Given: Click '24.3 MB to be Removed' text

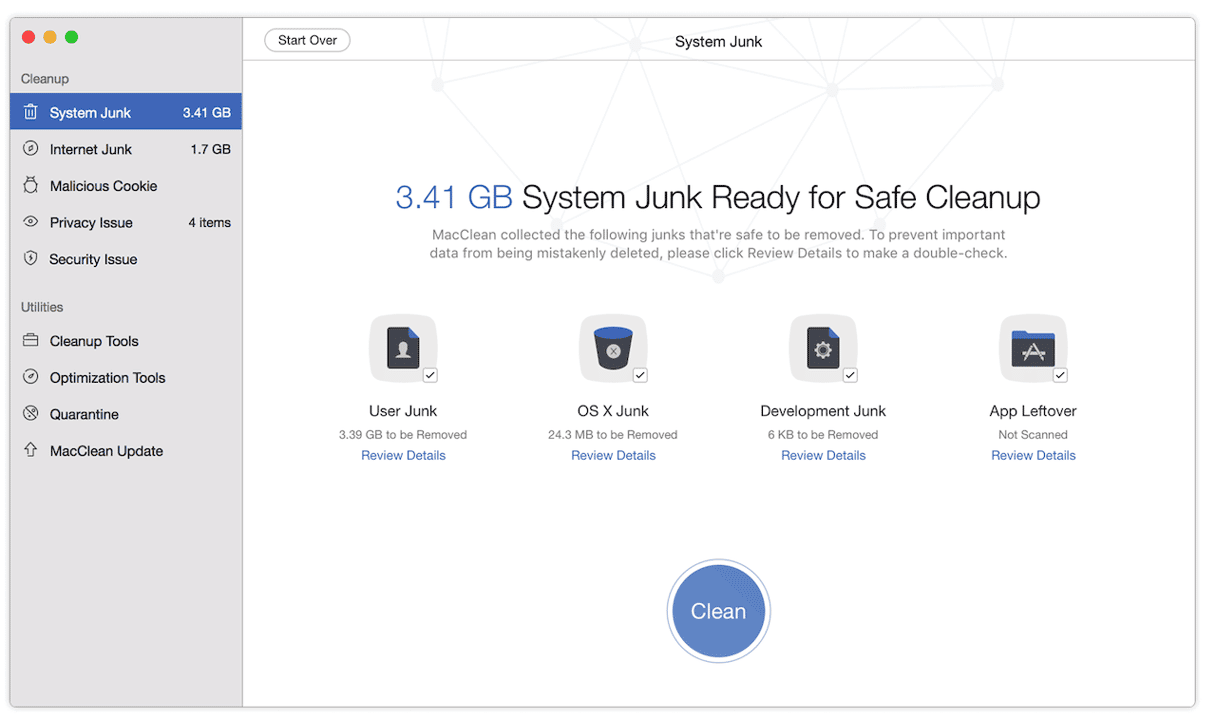Looking at the screenshot, I should tap(613, 434).
